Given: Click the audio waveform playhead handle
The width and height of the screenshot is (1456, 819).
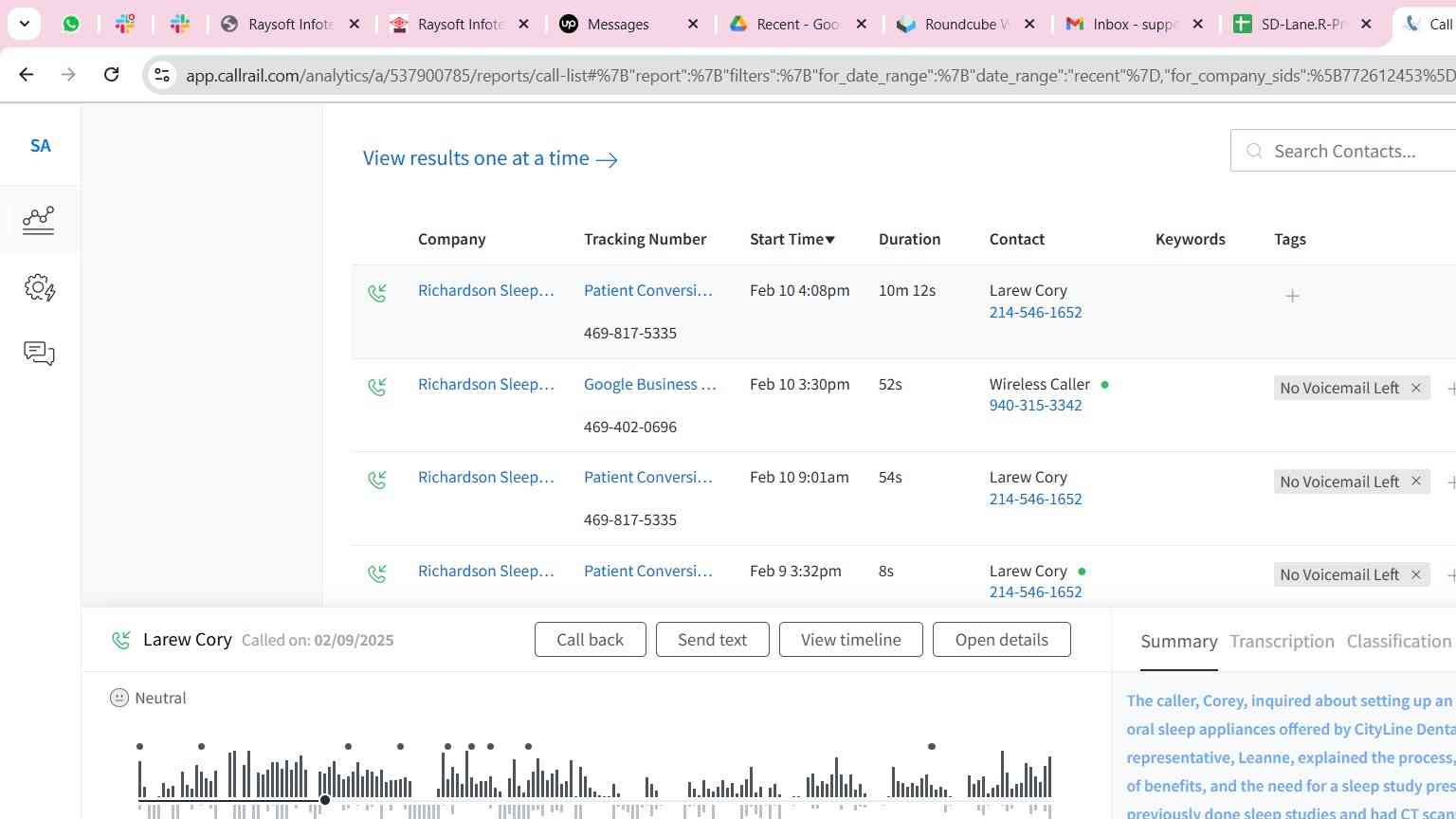Looking at the screenshot, I should tap(325, 801).
